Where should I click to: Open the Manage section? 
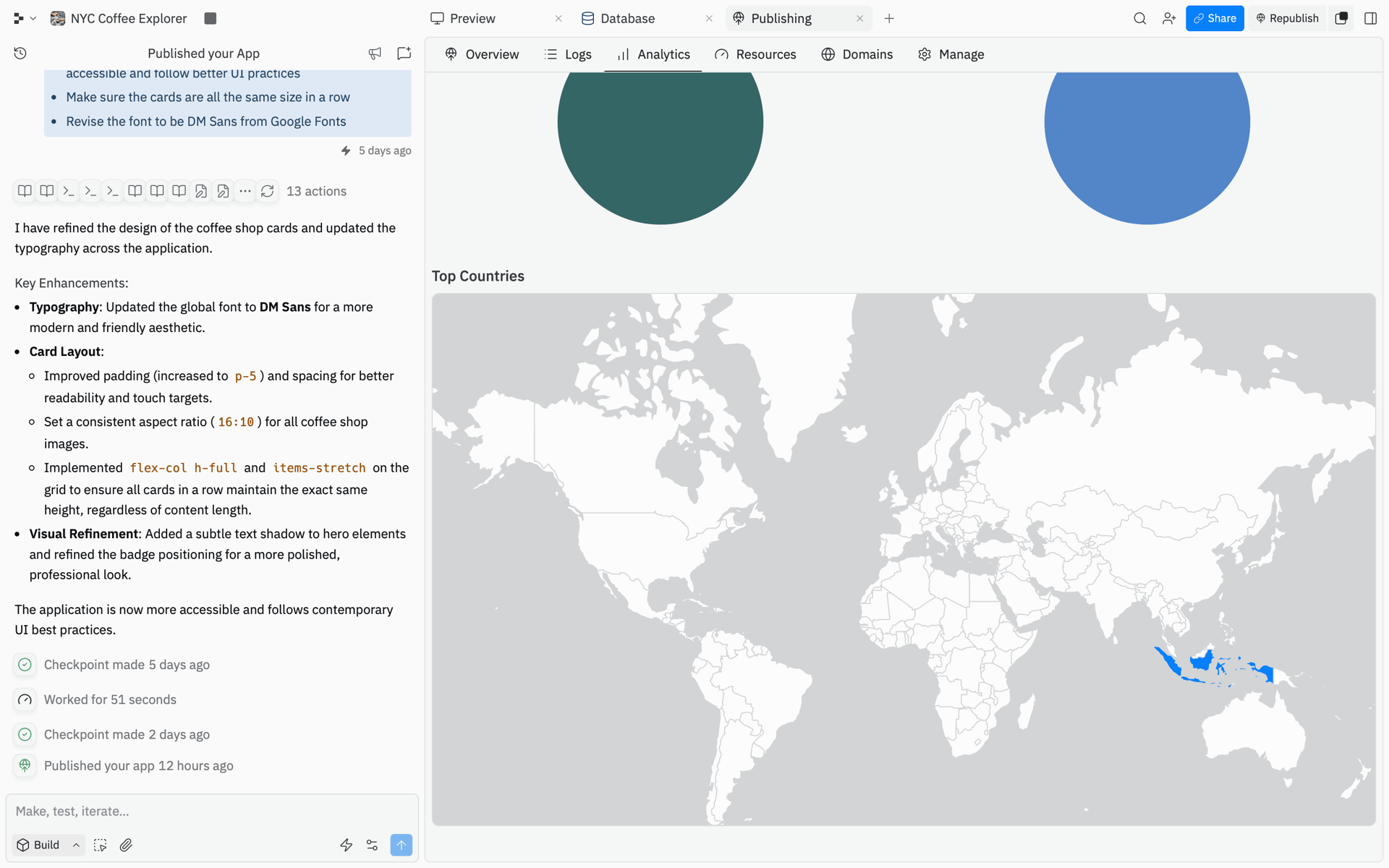pos(951,54)
